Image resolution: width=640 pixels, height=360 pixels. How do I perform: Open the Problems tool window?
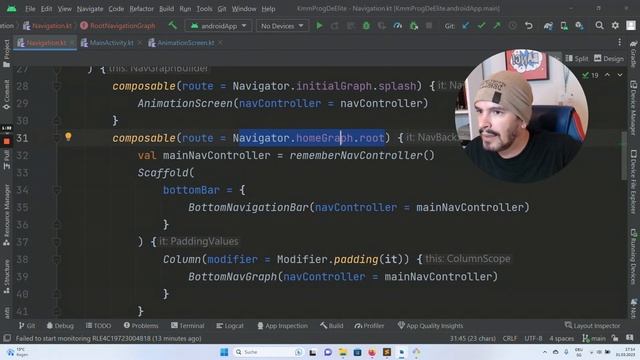click(141, 325)
